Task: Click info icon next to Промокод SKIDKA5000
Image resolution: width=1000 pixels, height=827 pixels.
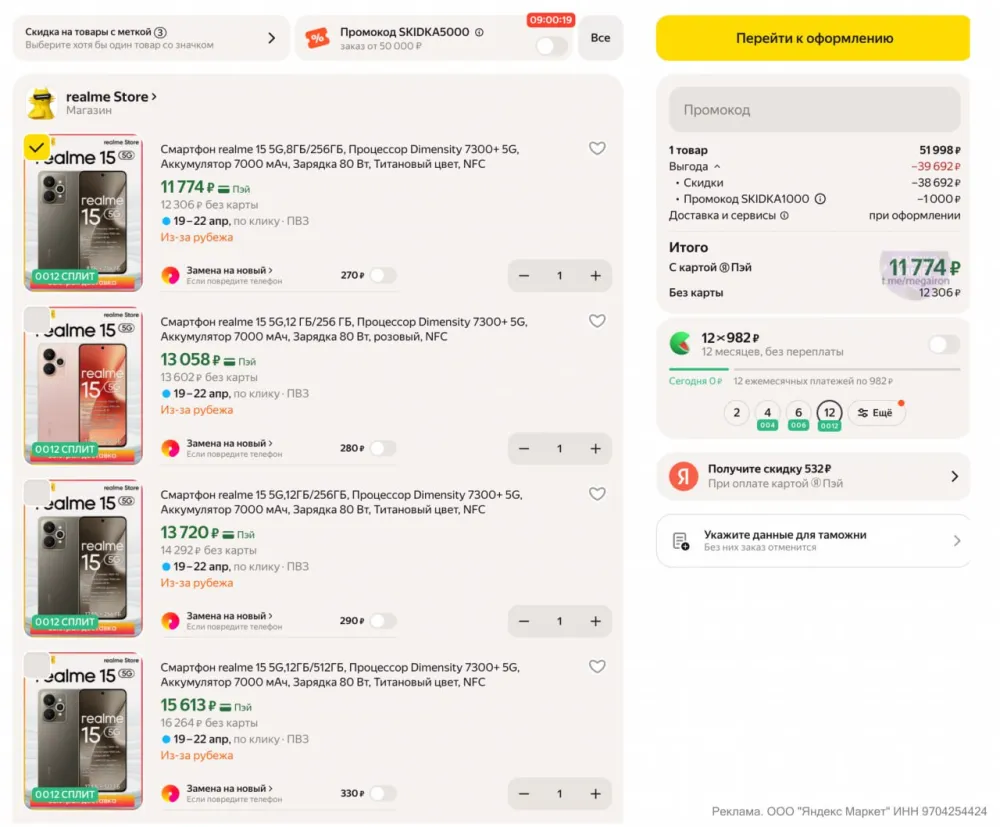Action: (479, 32)
